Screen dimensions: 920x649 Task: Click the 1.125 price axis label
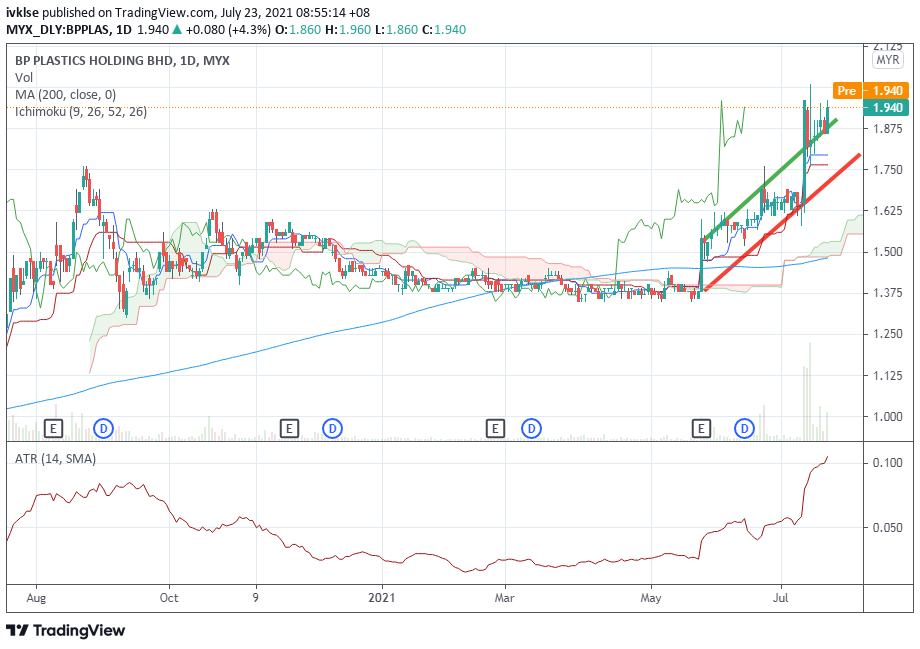(887, 376)
